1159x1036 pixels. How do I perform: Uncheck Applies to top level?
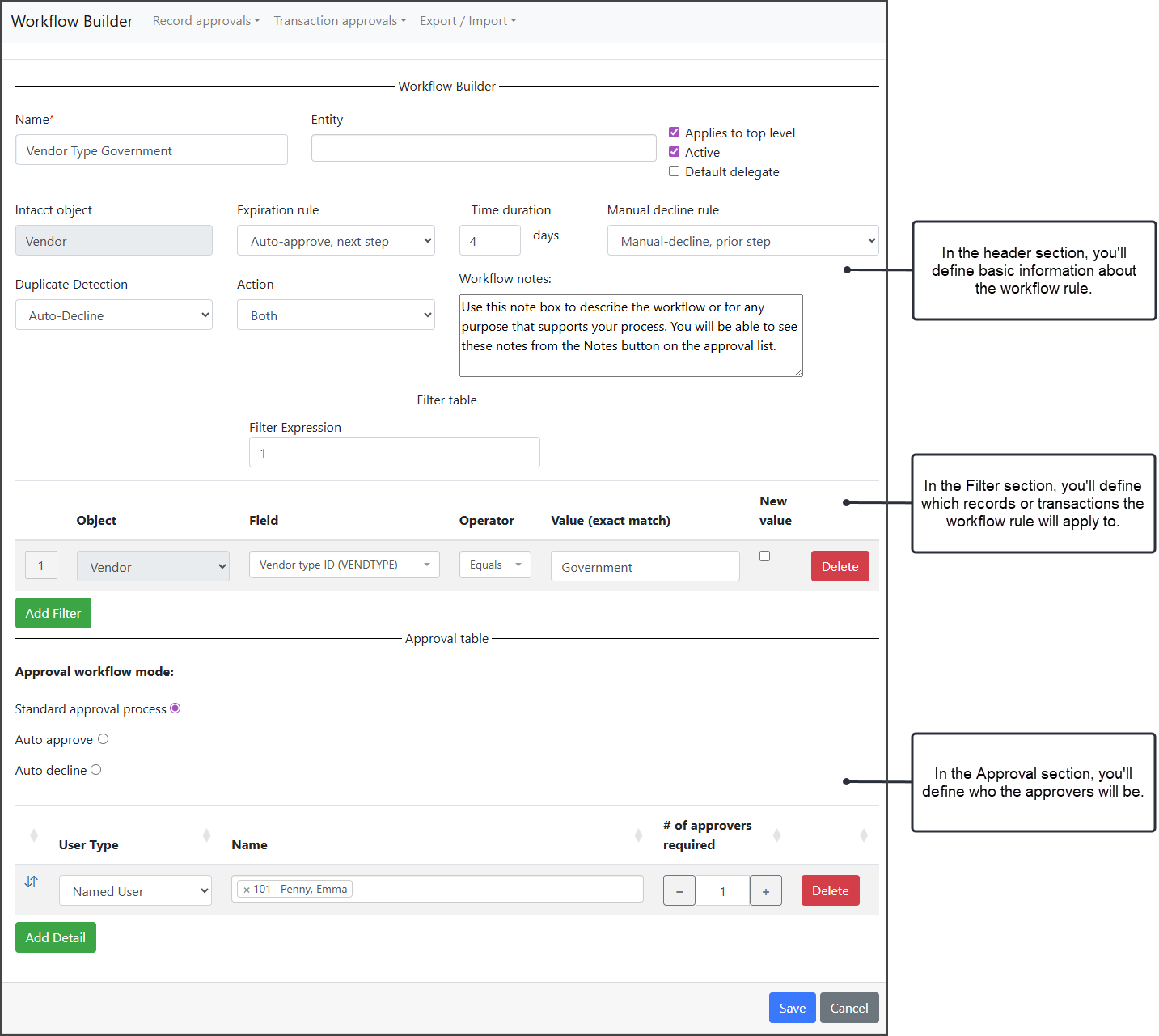pos(674,133)
